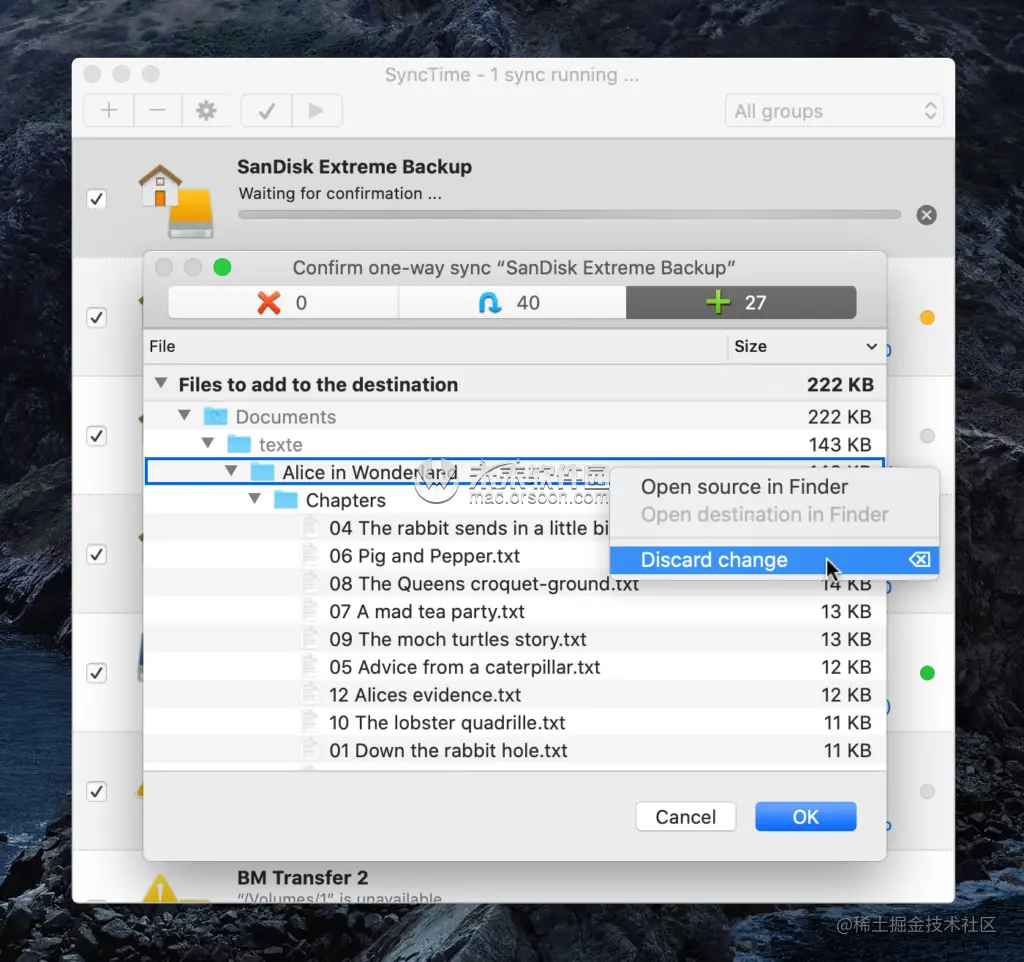The height and width of the screenshot is (962, 1024).
Task: Toggle checkbox above BM Transfer 2
Action: [x=97, y=792]
